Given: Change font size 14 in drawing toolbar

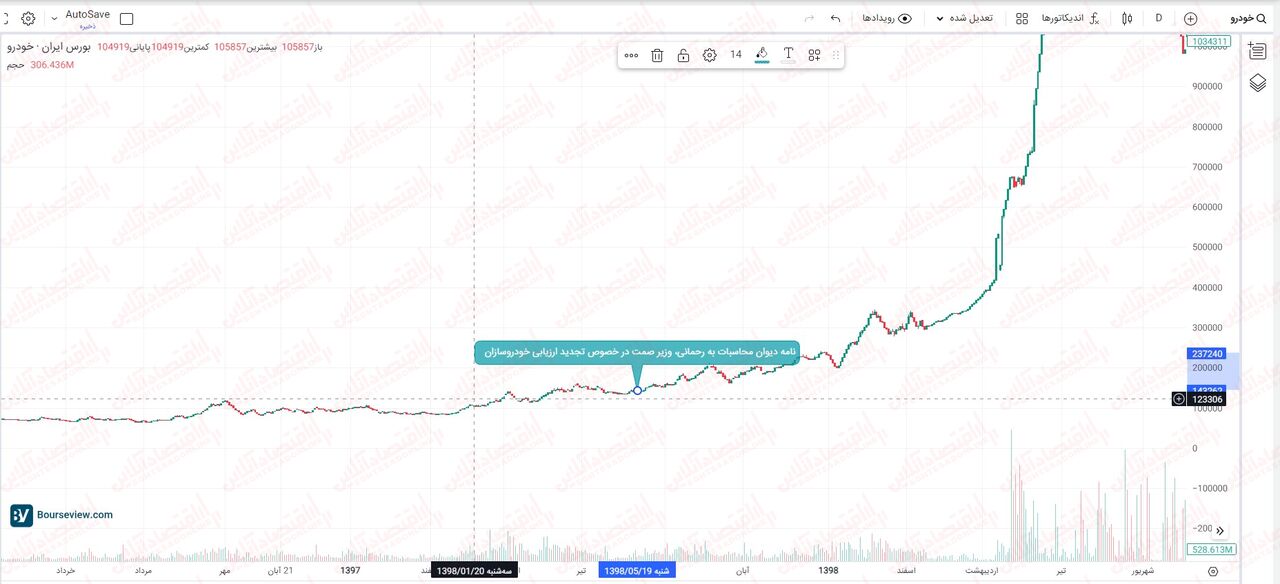Looking at the screenshot, I should [x=735, y=55].
